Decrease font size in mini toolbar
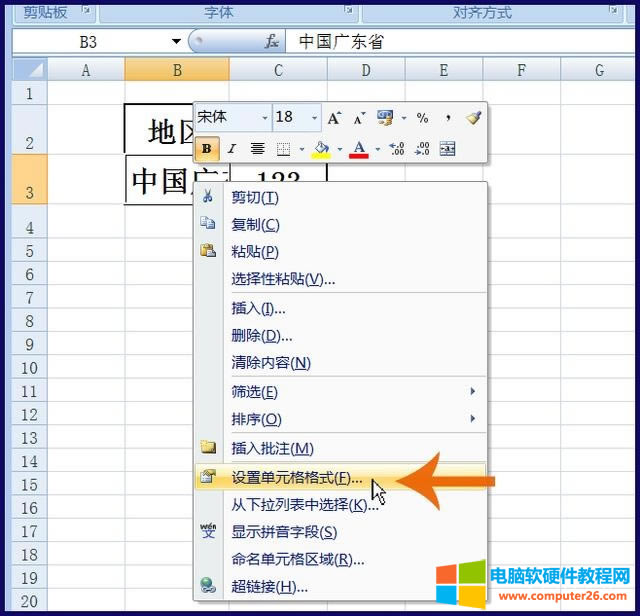 pos(359,118)
